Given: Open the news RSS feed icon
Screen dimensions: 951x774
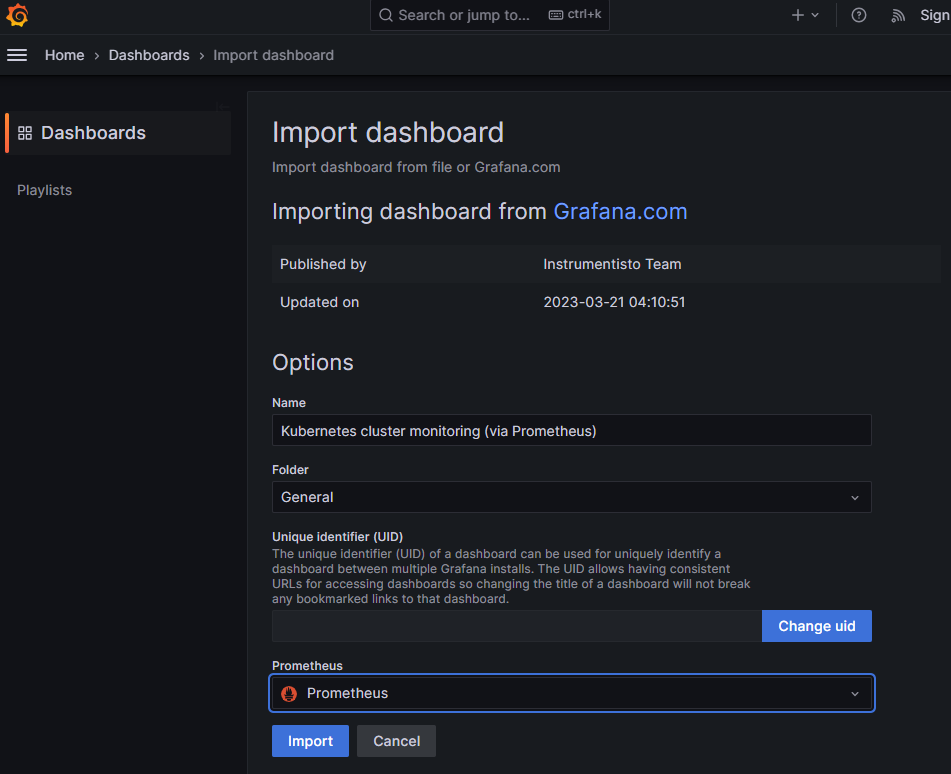Looking at the screenshot, I should (898, 16).
